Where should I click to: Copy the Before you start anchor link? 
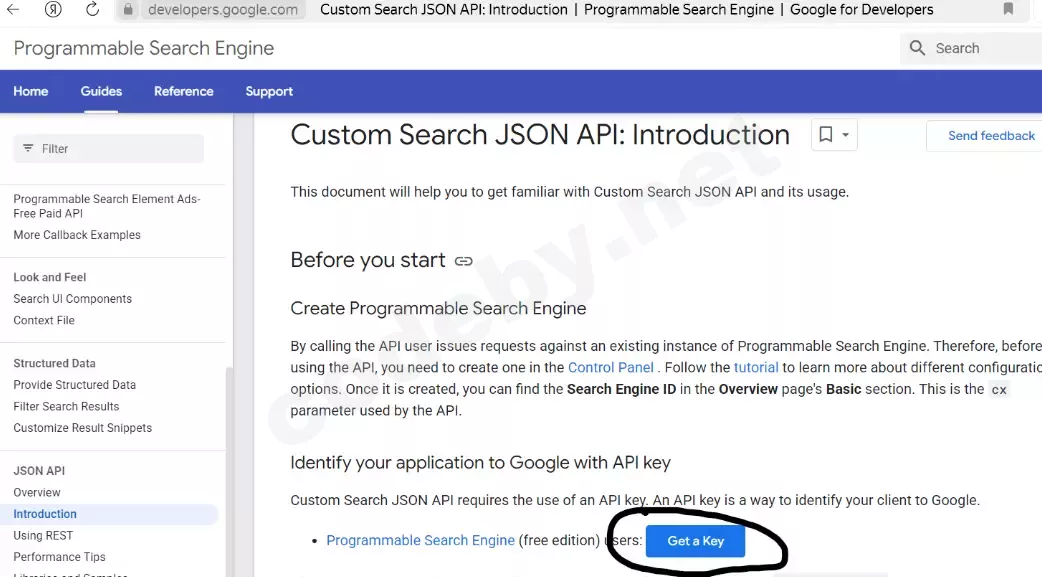[x=463, y=261]
